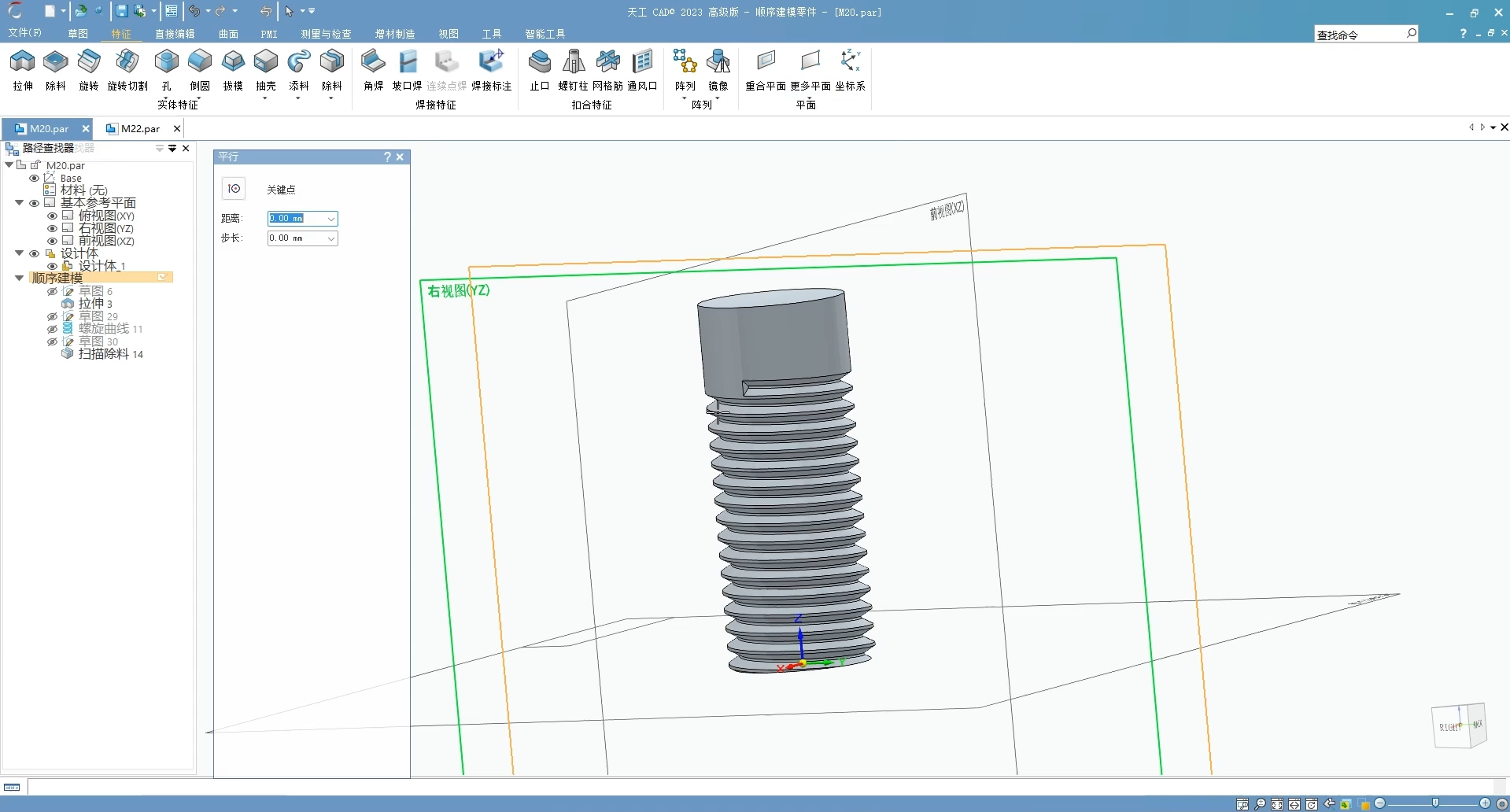1510x812 pixels.
Task: Collapse the 顺序建模 tree node
Action: tap(19, 279)
